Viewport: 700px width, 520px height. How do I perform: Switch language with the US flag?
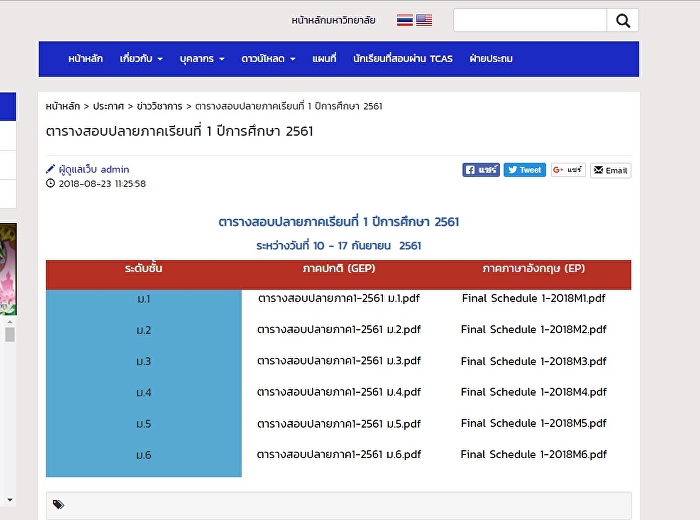424,20
